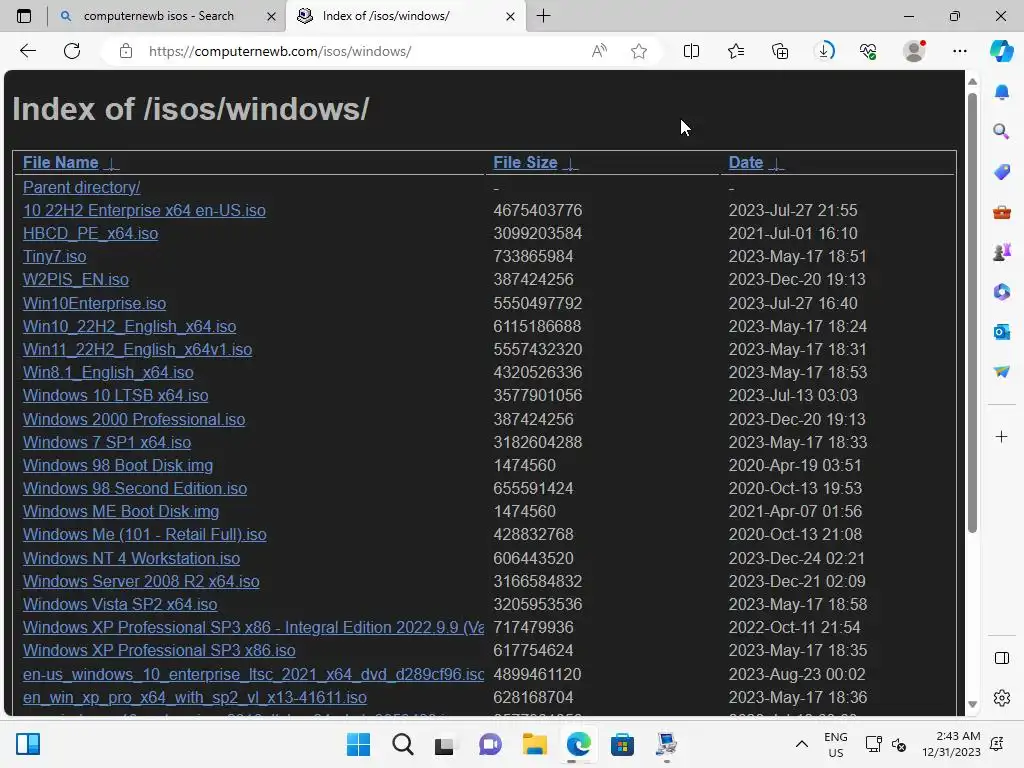Image resolution: width=1024 pixels, height=768 pixels.
Task: Close the Index of /isos/windows/ tab
Action: [x=511, y=16]
